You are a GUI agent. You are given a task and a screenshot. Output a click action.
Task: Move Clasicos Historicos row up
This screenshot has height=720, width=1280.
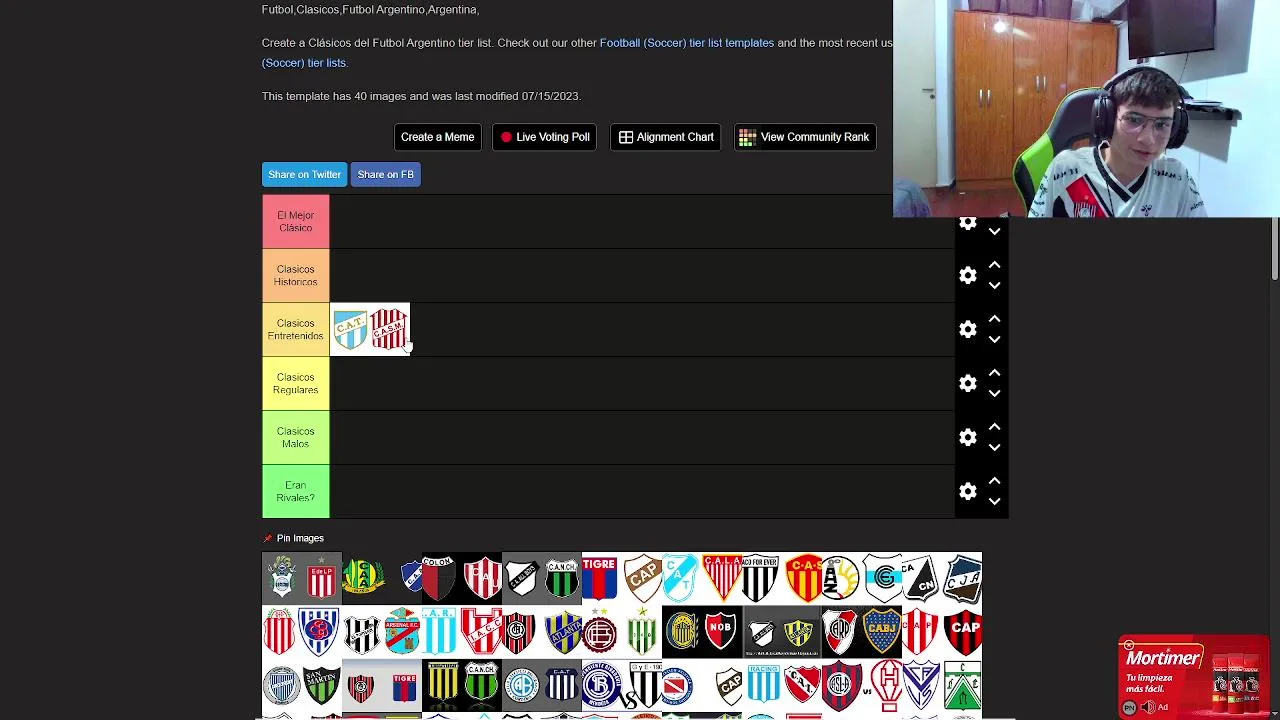[x=994, y=265]
